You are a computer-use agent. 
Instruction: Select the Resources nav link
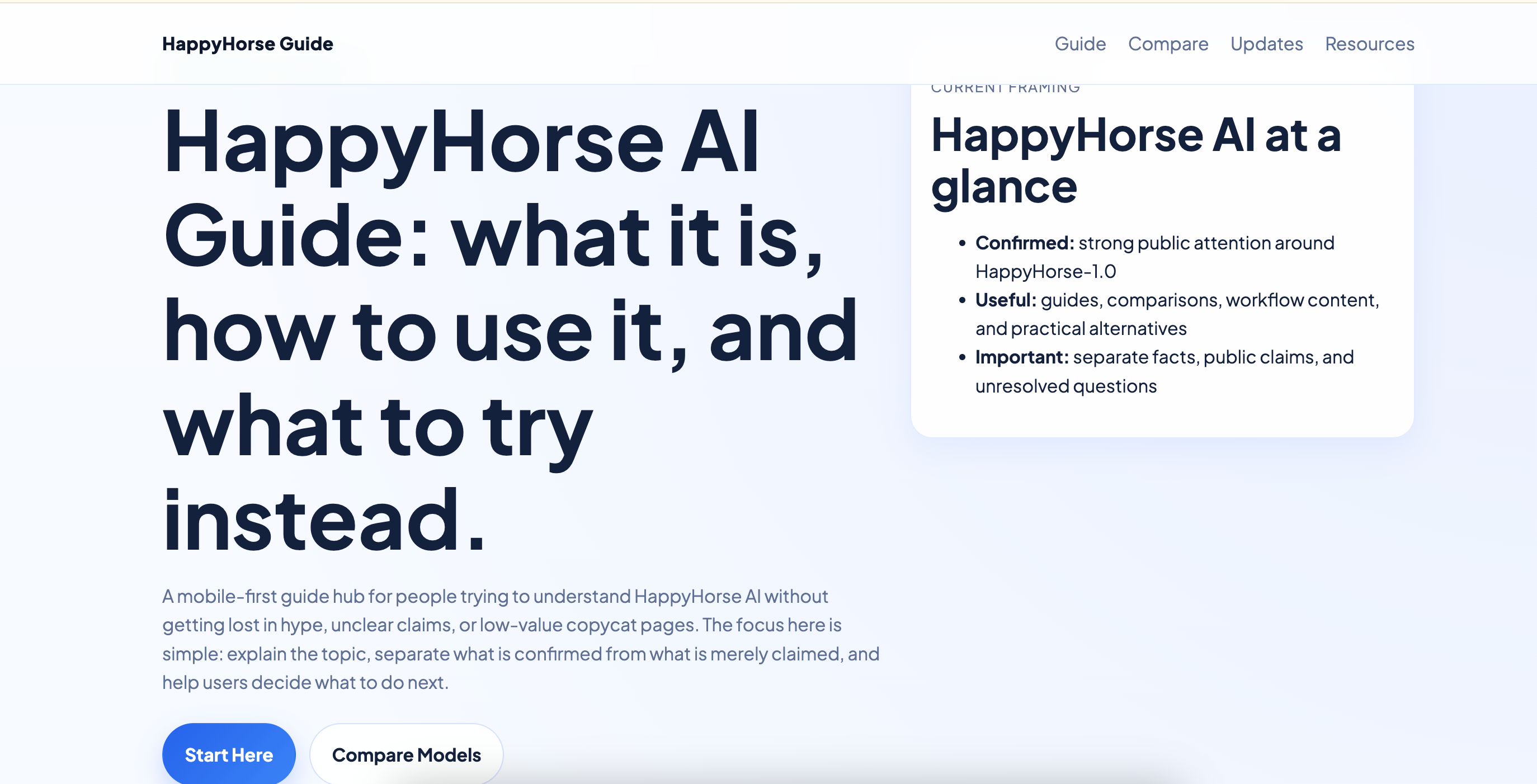pos(1369,44)
